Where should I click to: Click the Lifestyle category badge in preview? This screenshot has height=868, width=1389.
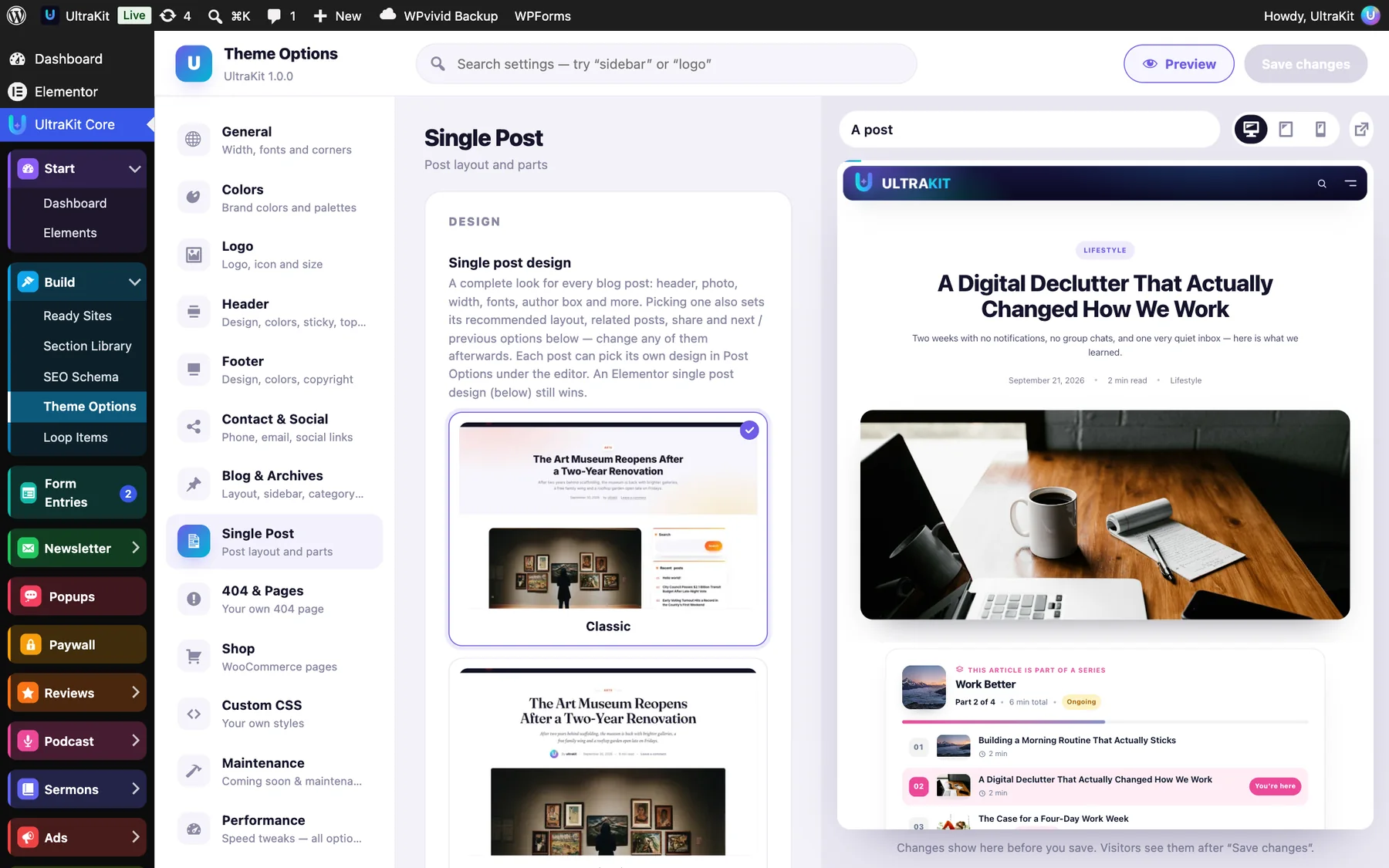coord(1105,250)
